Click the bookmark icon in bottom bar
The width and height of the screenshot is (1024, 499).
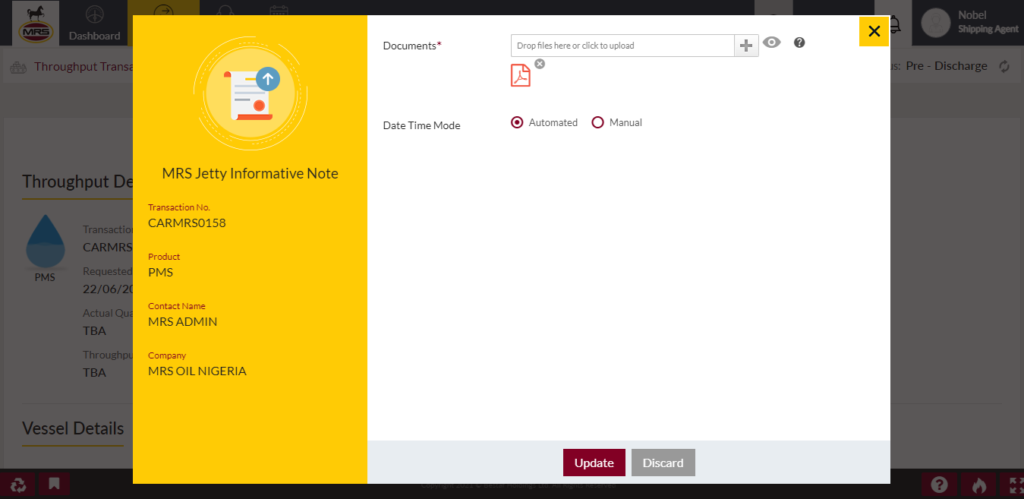pos(54,485)
